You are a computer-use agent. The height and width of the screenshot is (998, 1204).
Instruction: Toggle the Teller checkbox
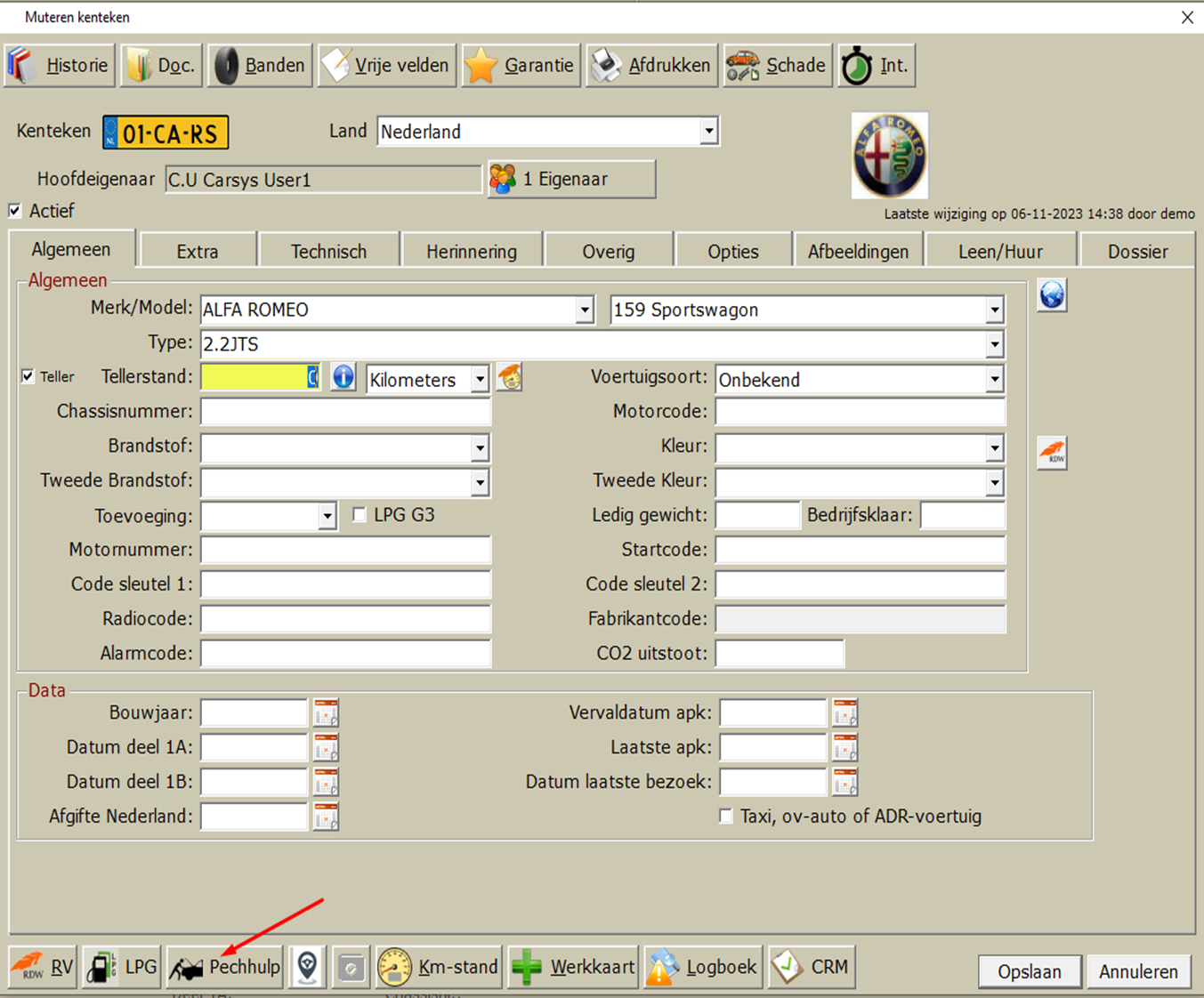click(28, 376)
